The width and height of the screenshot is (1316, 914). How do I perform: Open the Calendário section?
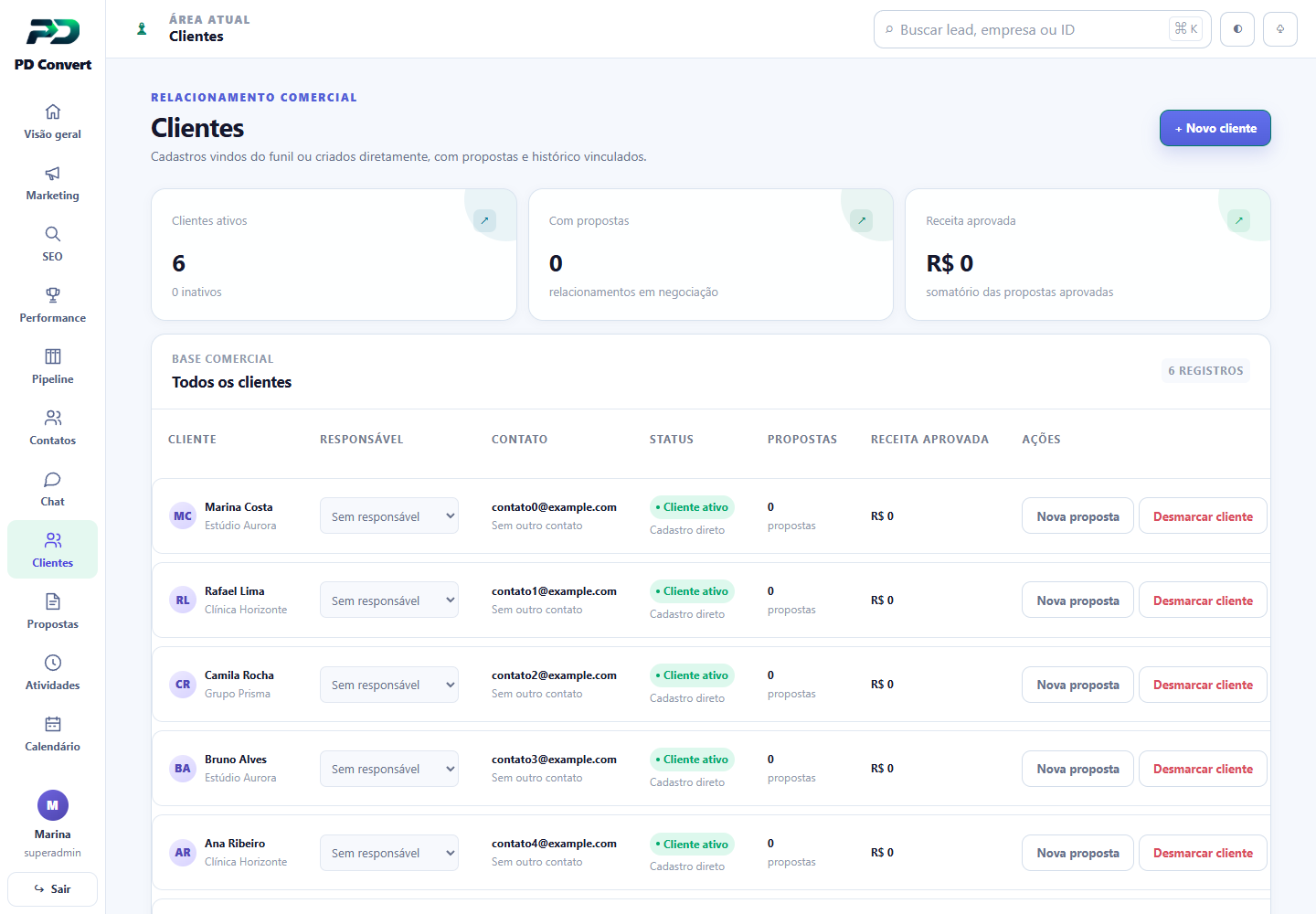(53, 734)
